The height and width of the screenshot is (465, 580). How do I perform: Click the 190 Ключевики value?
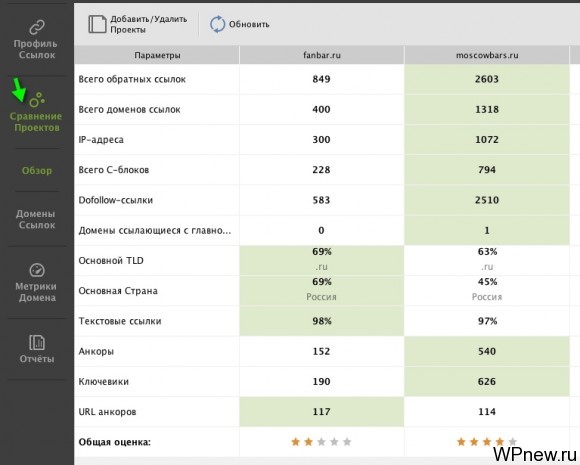[x=321, y=382]
